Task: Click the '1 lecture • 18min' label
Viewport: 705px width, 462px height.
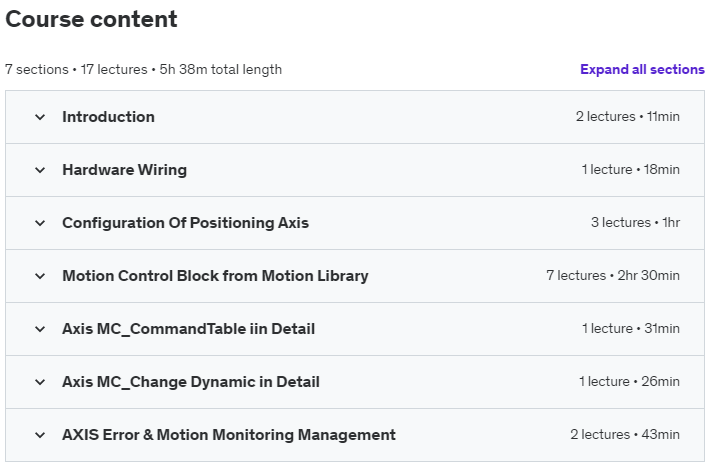Action: click(x=630, y=170)
